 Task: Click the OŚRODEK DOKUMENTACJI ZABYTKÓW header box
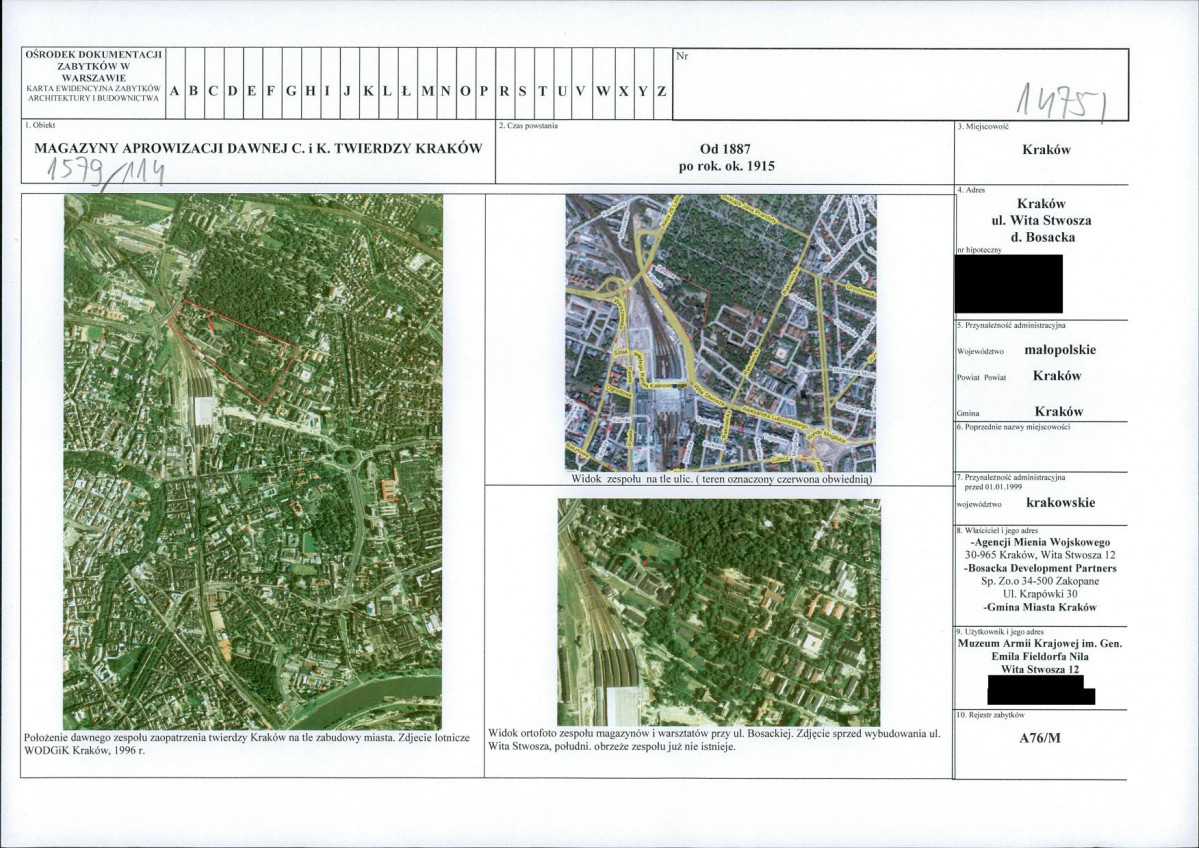coord(93,76)
